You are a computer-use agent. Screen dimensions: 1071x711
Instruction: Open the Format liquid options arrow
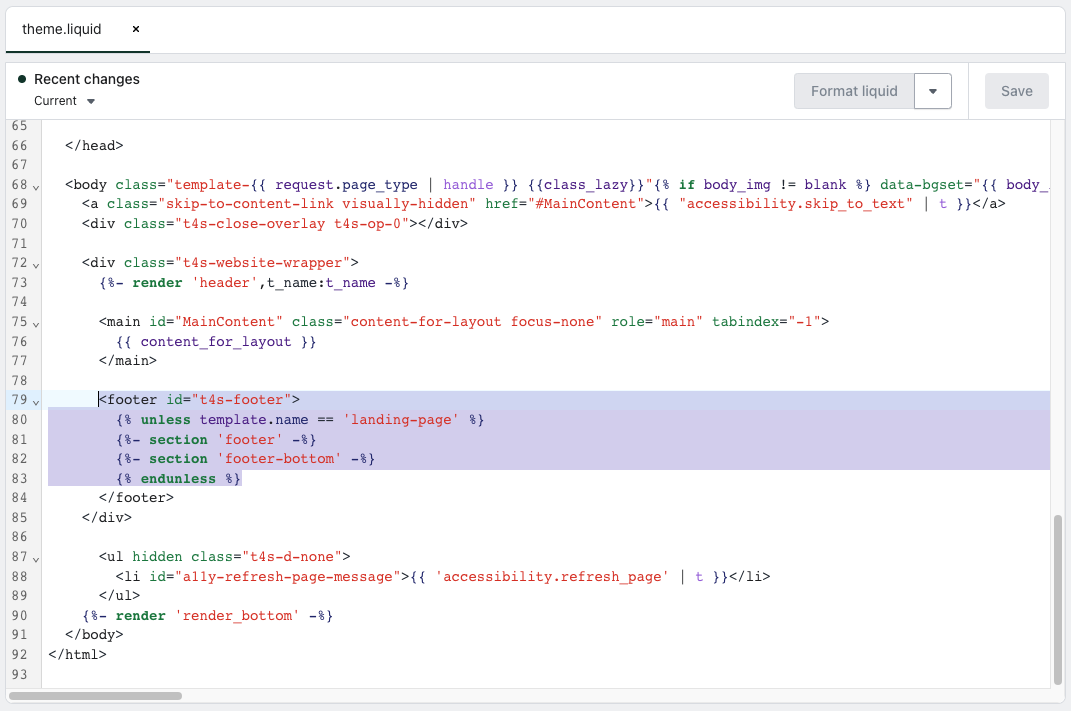pyautogui.click(x=932, y=91)
